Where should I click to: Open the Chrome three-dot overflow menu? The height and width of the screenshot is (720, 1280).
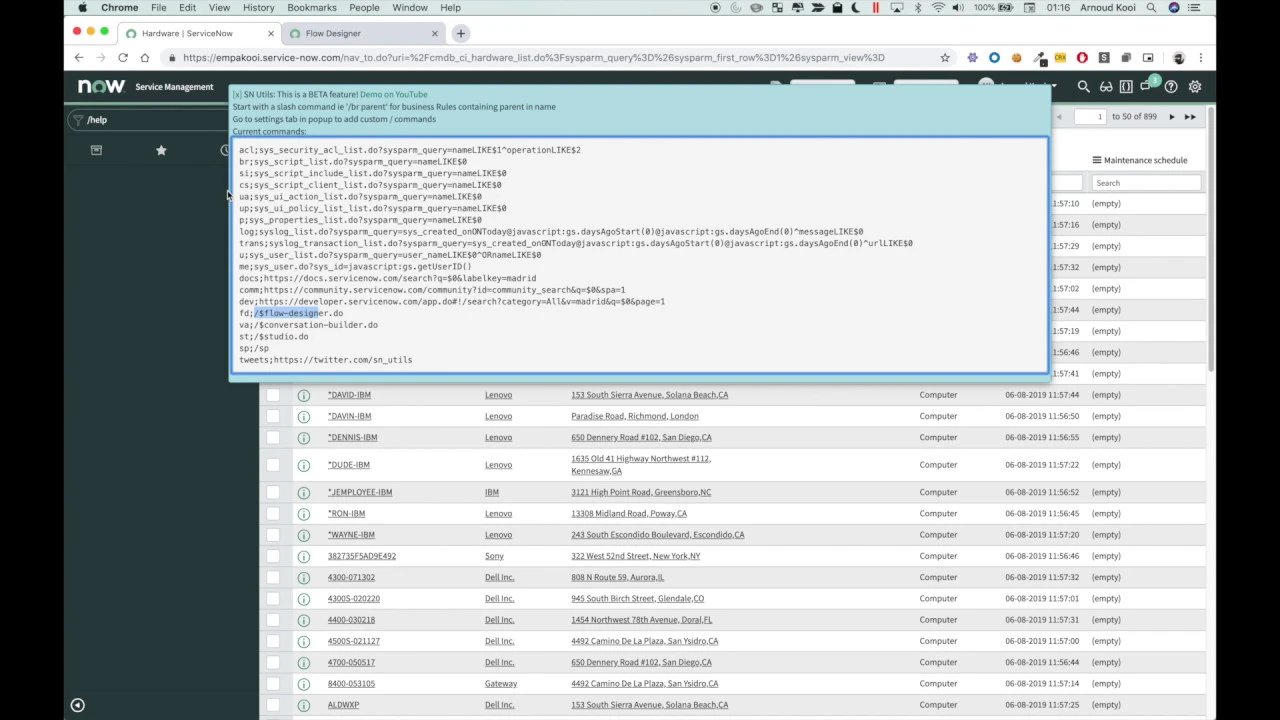[1201, 57]
